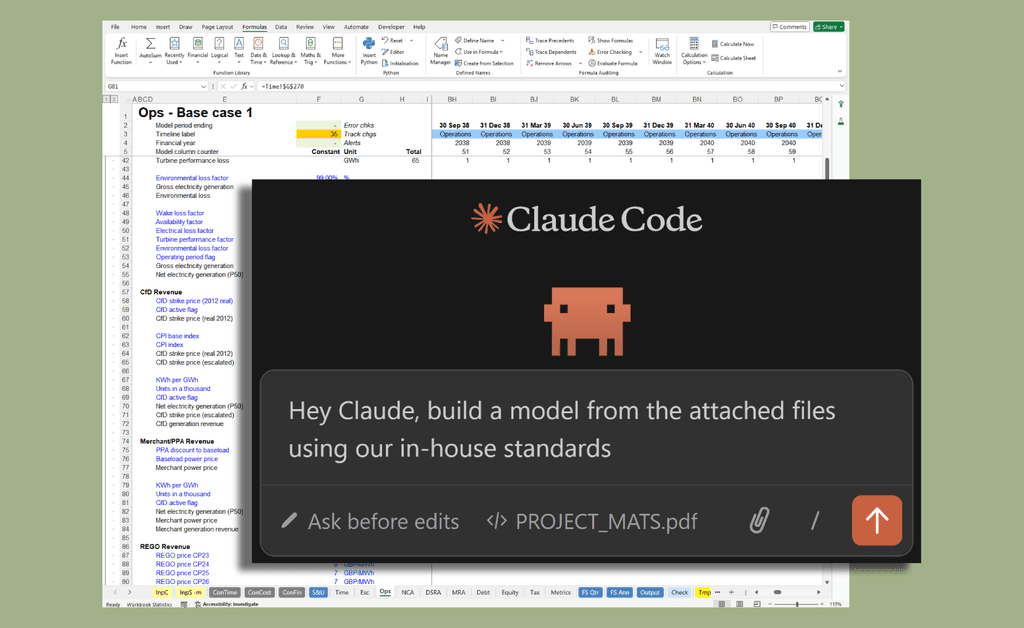Click Calculate Sheet
Screen dimensions: 1024x628
733,58
